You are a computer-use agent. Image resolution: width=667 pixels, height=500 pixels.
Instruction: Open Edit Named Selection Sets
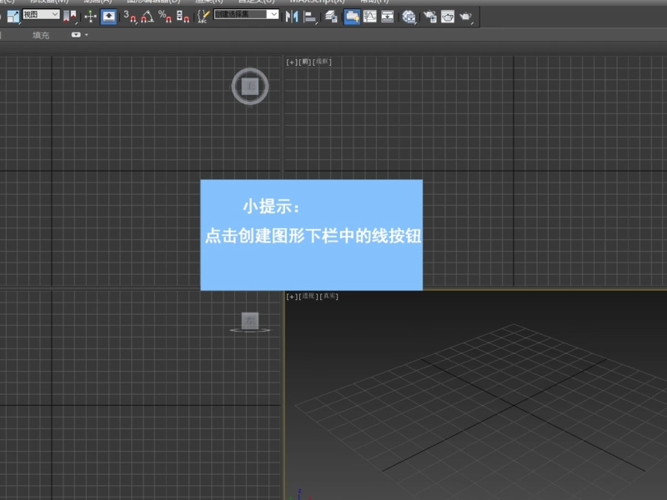(203, 17)
